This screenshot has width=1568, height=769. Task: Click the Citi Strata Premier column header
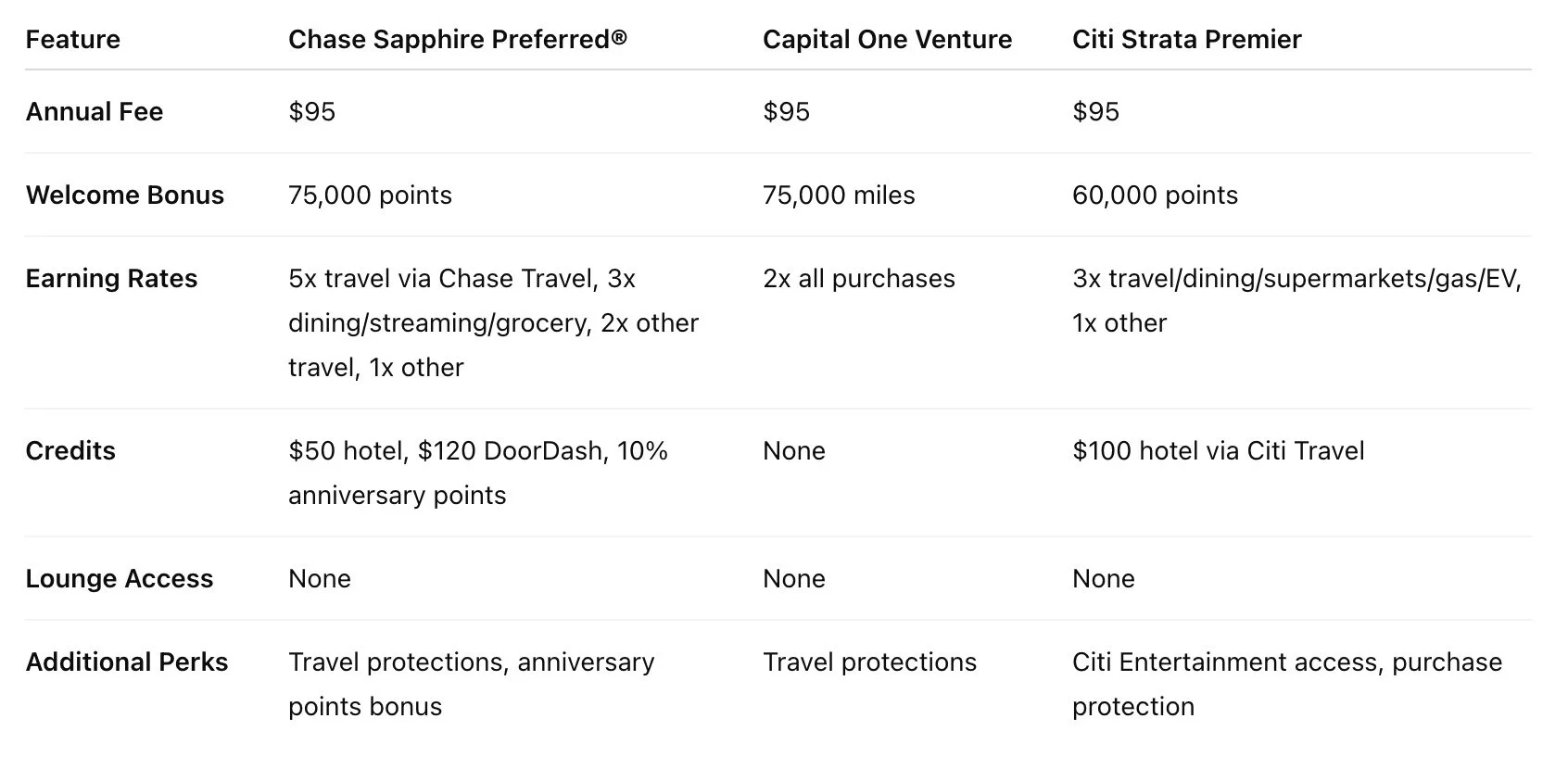[1186, 39]
